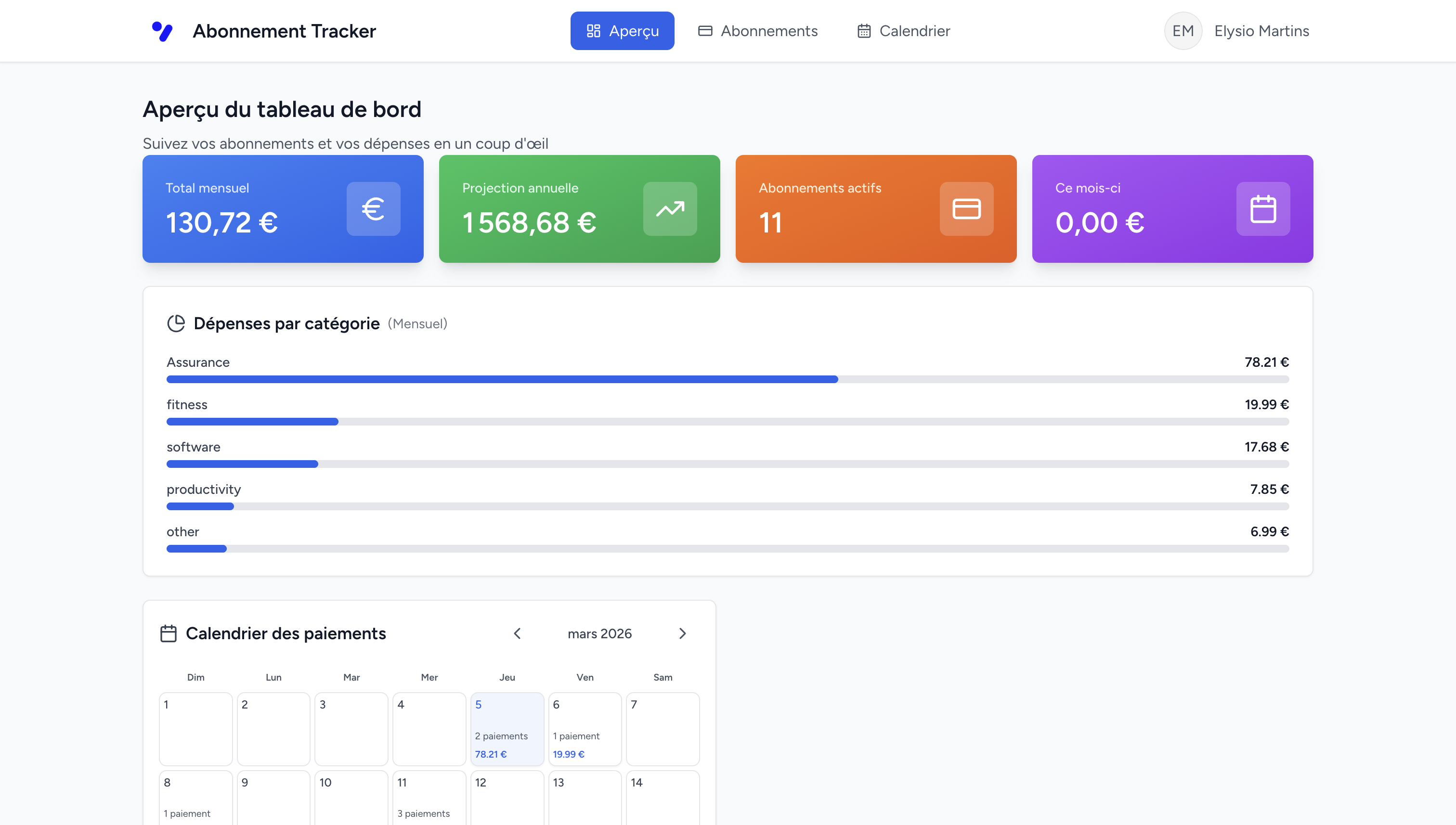Click the Assurance spending progress bar

point(727,379)
